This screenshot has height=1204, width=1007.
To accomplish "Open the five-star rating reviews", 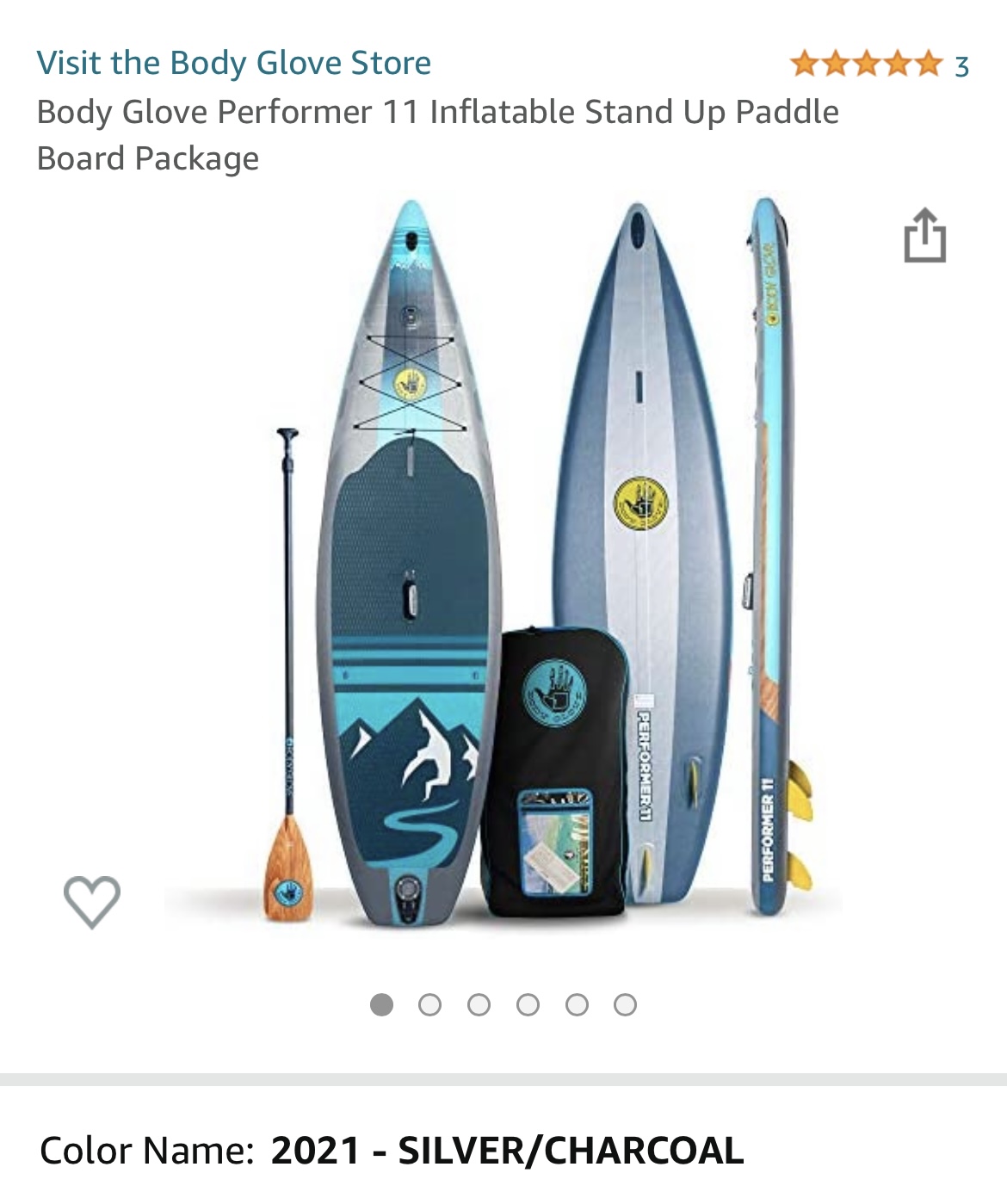I will 866,64.
